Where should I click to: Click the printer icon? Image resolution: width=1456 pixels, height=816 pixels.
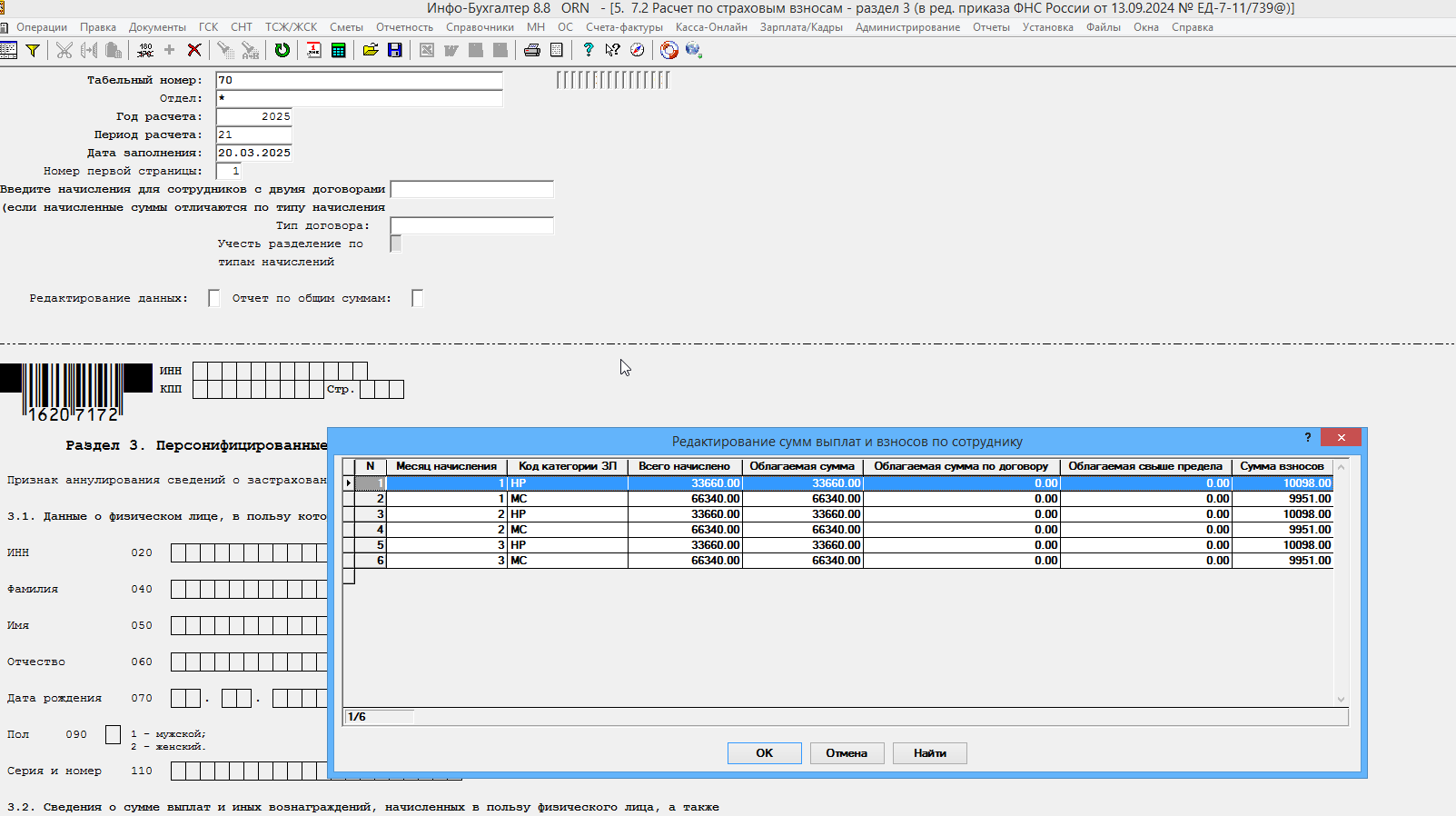point(532,50)
